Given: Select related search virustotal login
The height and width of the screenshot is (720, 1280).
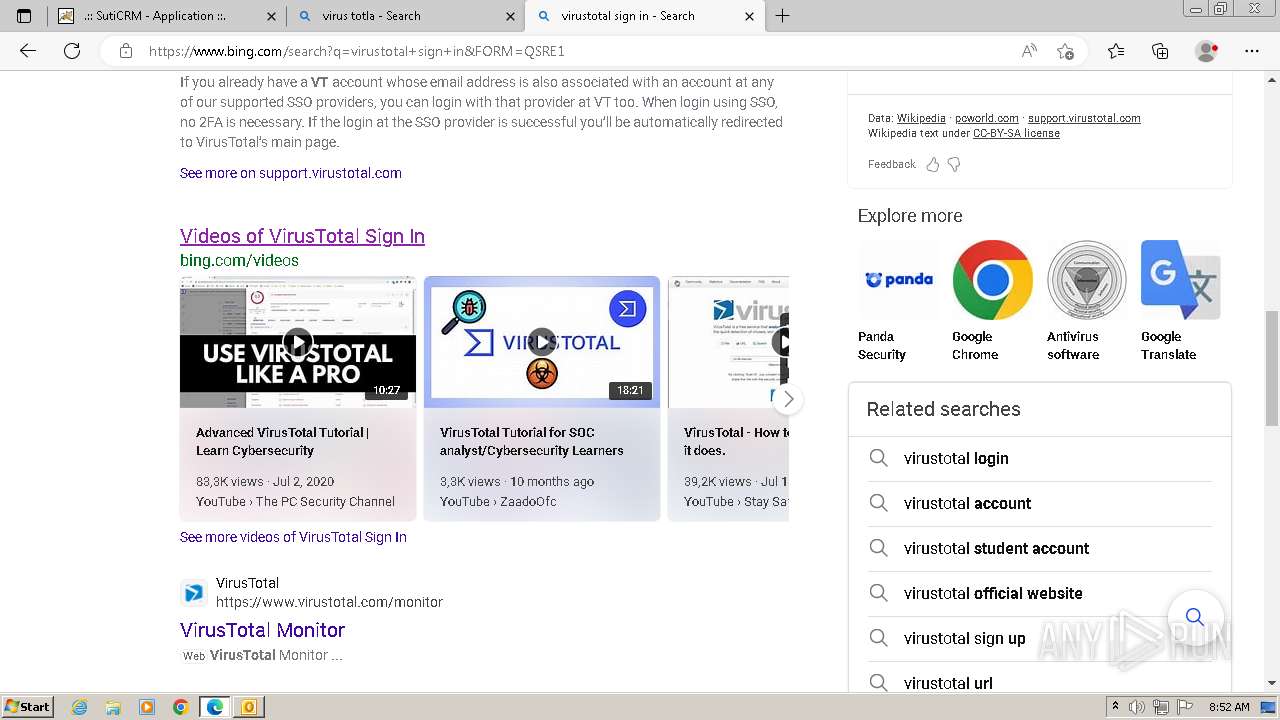Looking at the screenshot, I should coord(1040,458).
